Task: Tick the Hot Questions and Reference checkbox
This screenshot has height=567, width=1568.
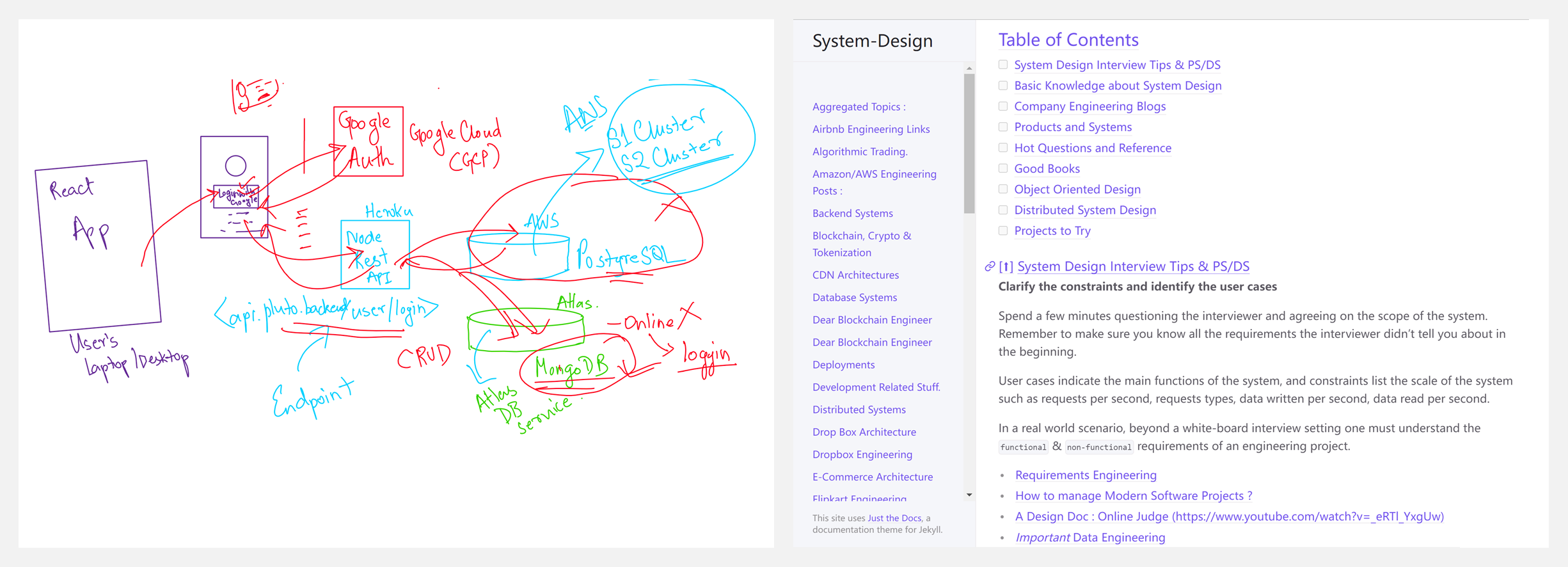Action: (1003, 148)
